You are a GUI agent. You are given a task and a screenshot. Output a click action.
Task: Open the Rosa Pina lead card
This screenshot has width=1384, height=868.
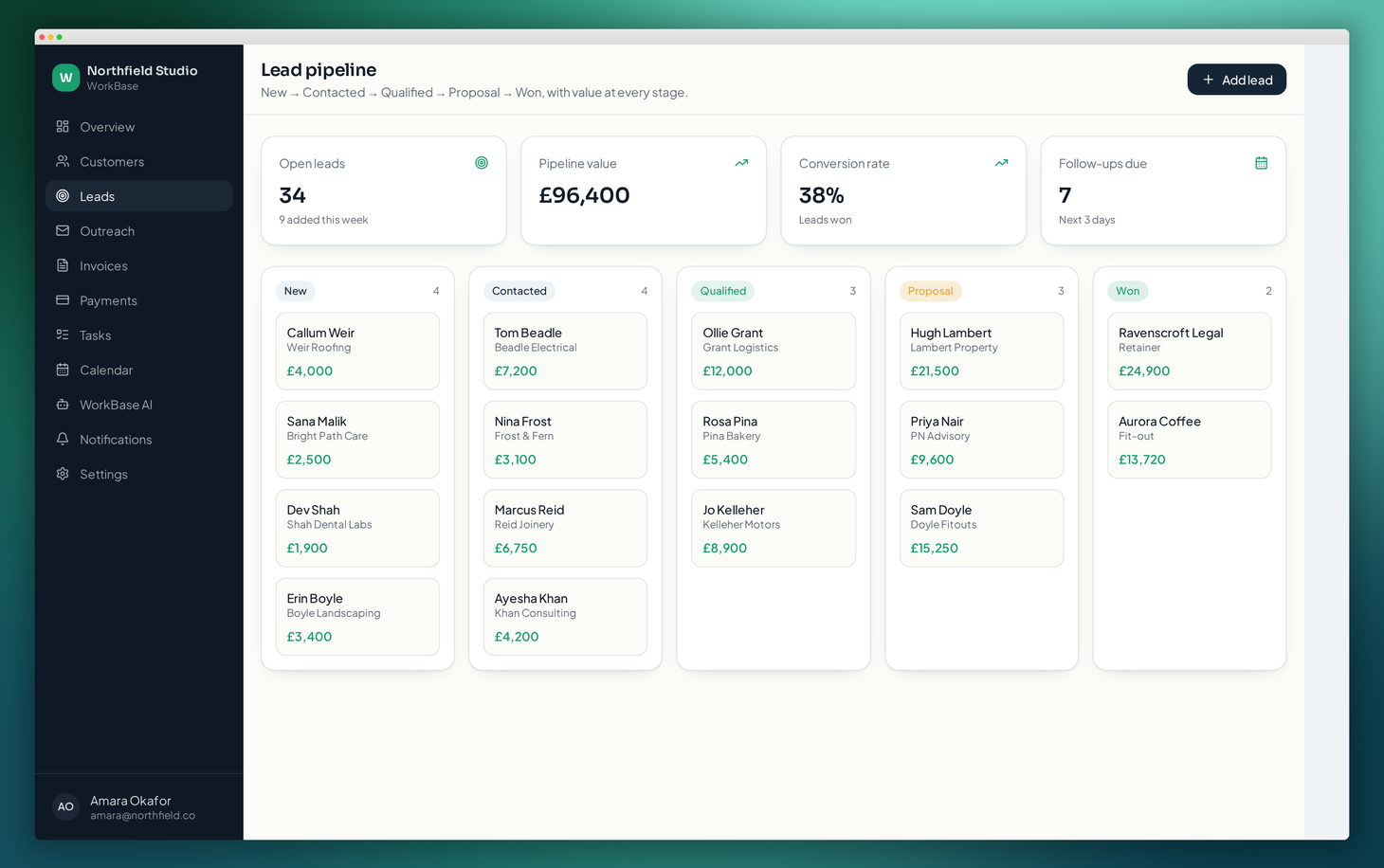(774, 440)
